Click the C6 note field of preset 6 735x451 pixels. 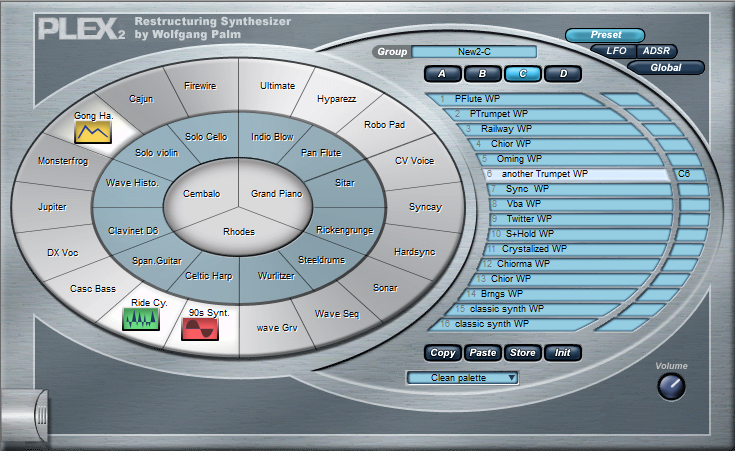[x=690, y=174]
